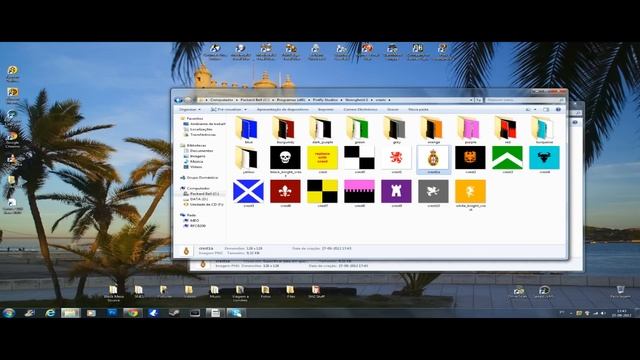Image resolution: width=640 pixels, height=360 pixels.
Task: Select the yellow and black checkered crest
Action: tap(322, 191)
